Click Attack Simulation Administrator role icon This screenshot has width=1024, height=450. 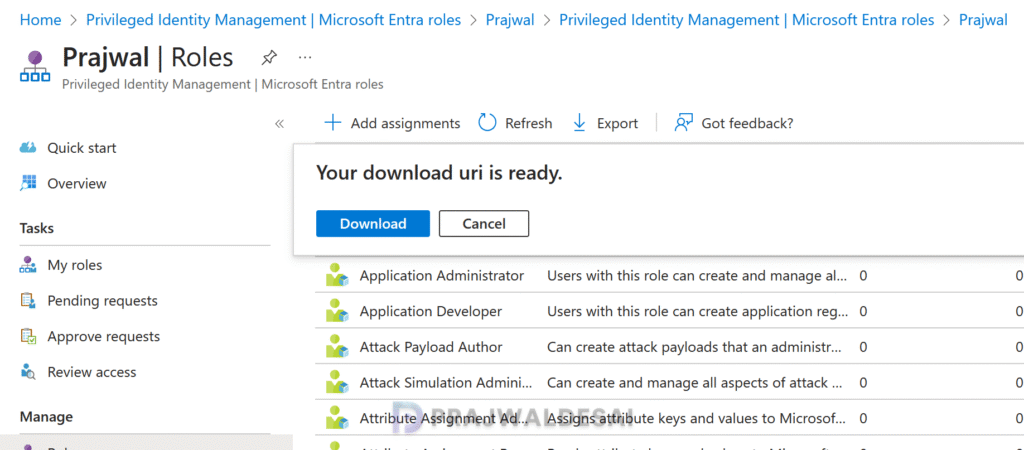[337, 382]
